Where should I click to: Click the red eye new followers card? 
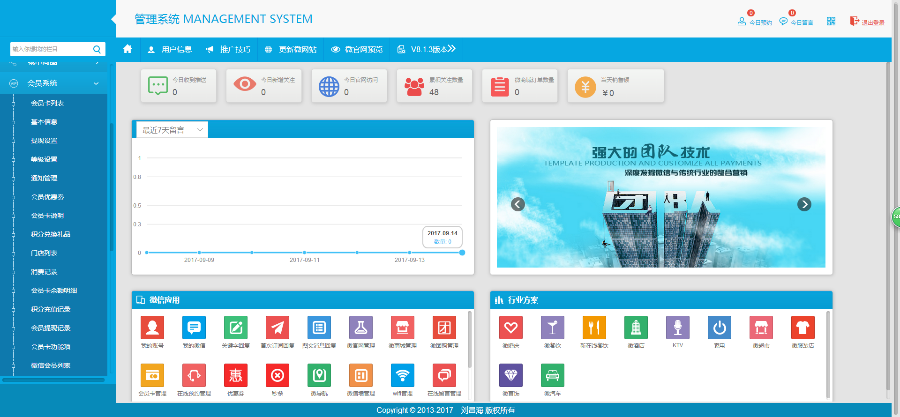pos(264,86)
